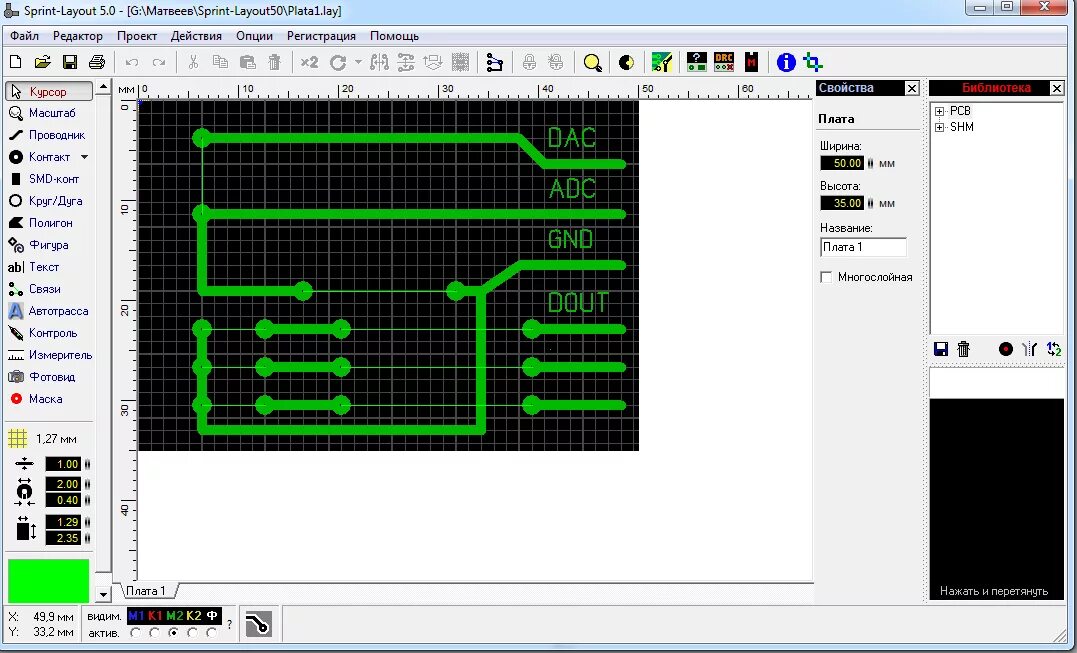This screenshot has width=1077, height=653.
Task: Activate layer K2 radio button
Action: pyautogui.click(x=192, y=632)
